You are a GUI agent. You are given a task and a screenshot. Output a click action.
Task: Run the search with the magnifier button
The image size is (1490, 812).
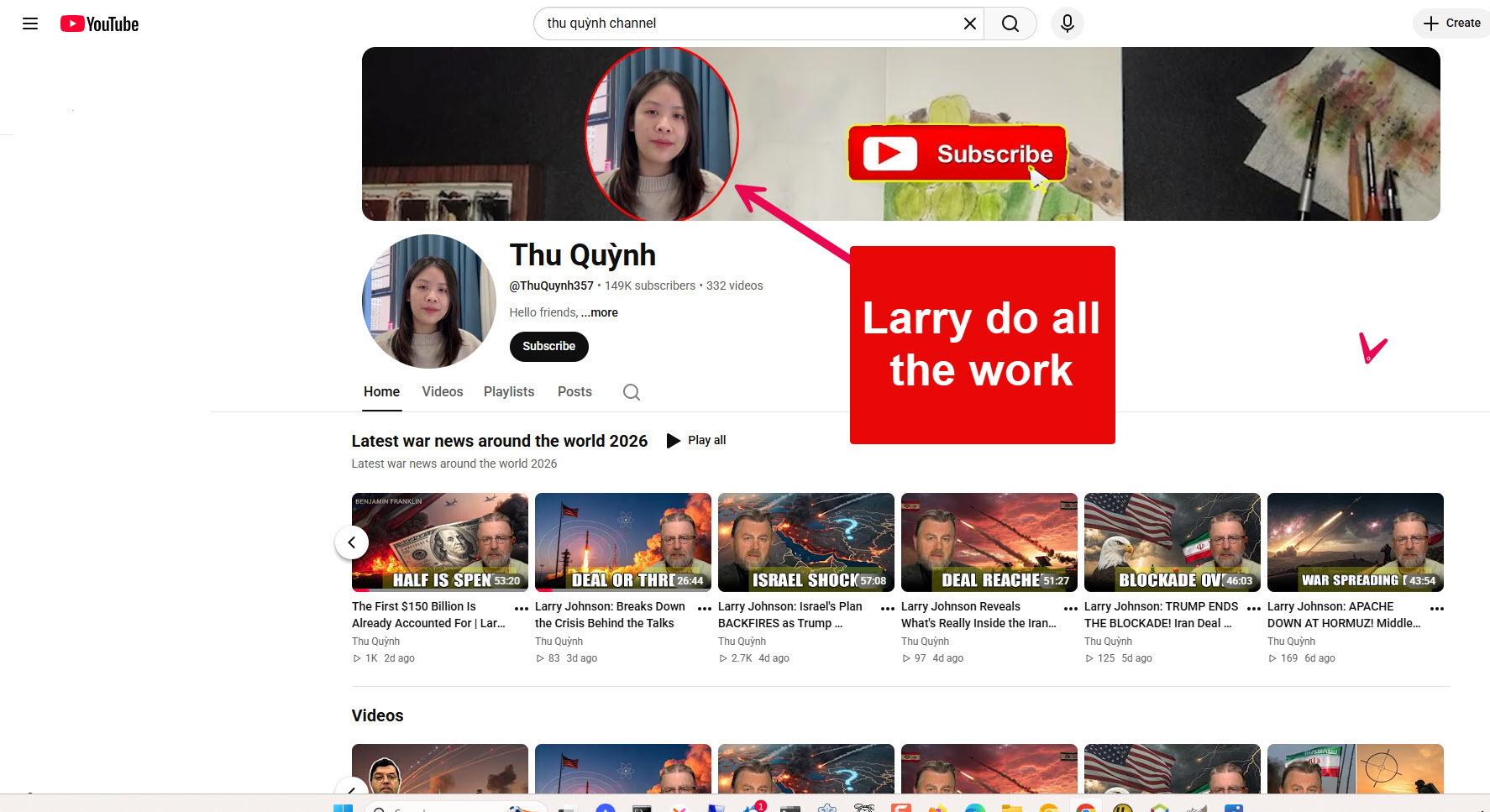click(1010, 24)
